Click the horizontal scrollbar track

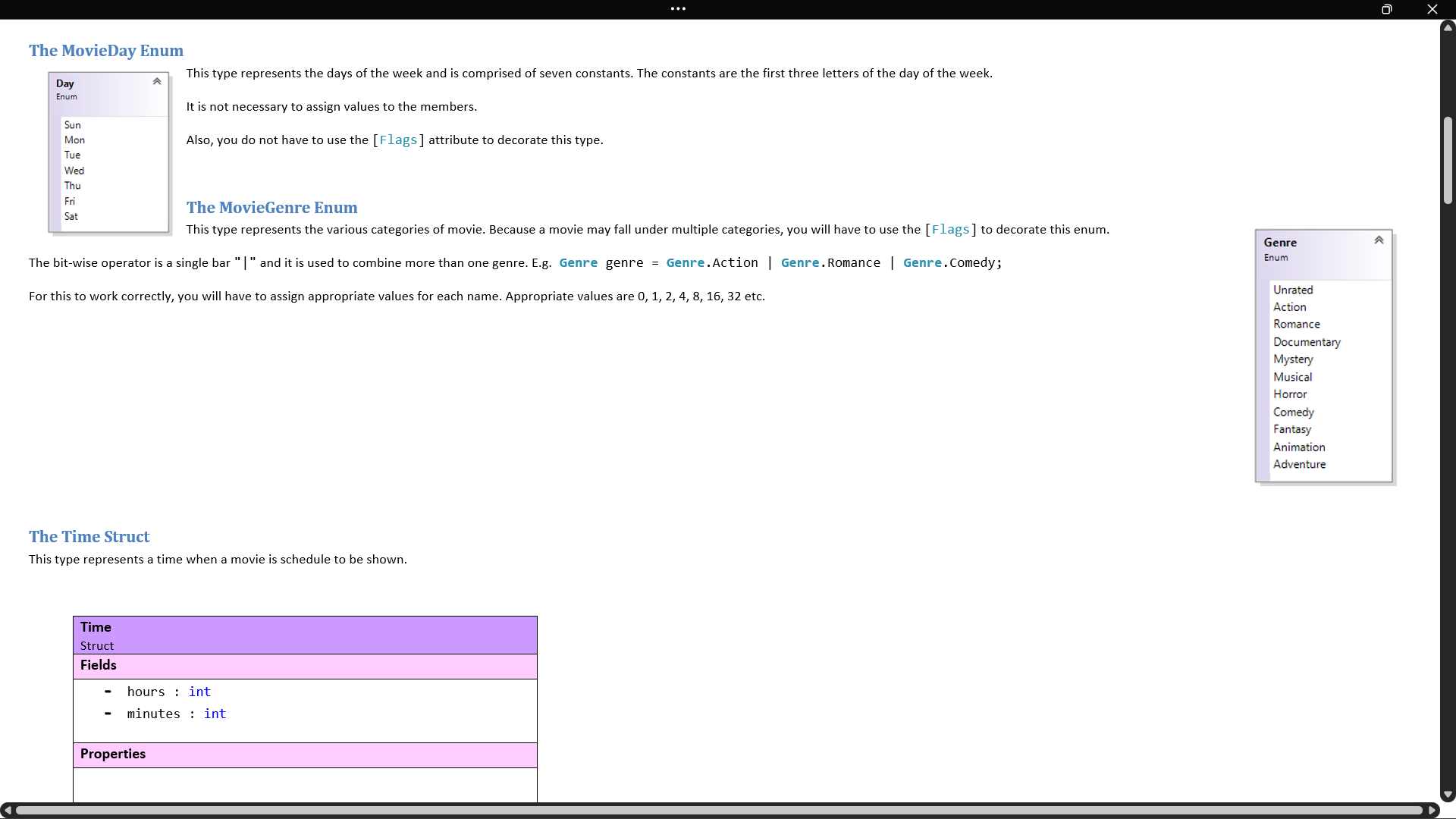[x=719, y=811]
